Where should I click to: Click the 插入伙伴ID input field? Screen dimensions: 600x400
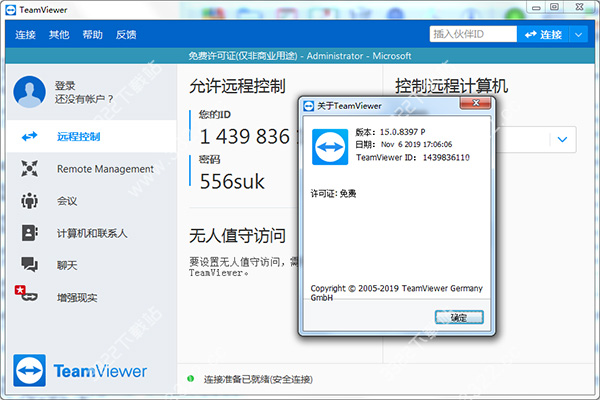(x=473, y=34)
